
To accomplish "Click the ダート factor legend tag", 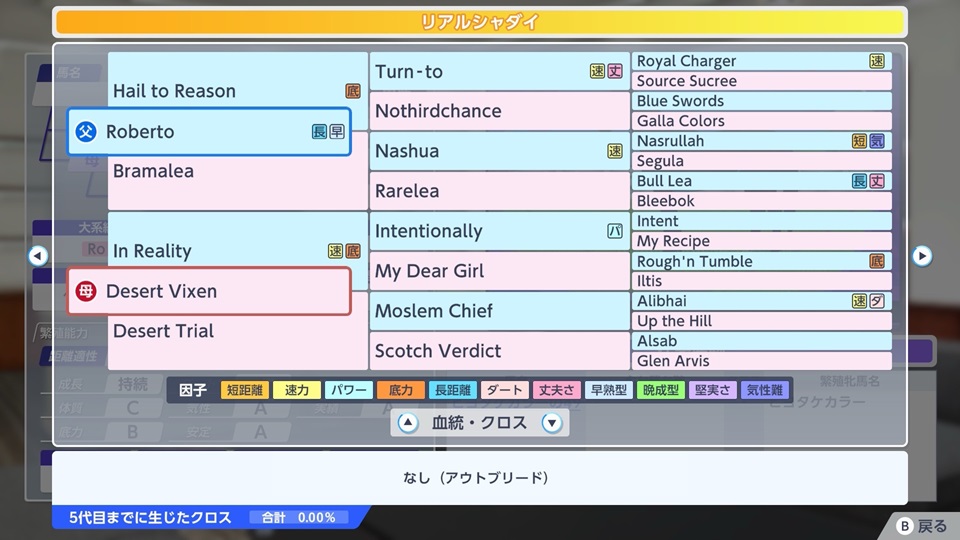I will (504, 390).
